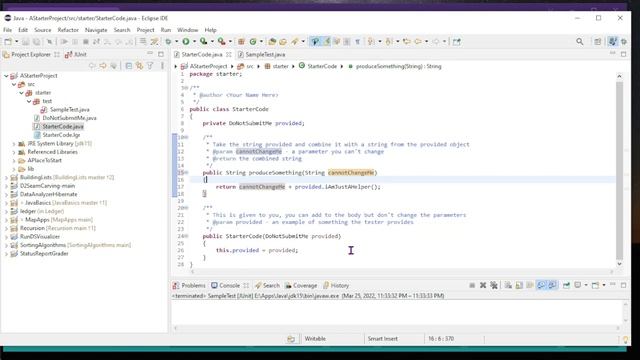Click AStarterProject in the editor breadcrumb

(x=208, y=66)
